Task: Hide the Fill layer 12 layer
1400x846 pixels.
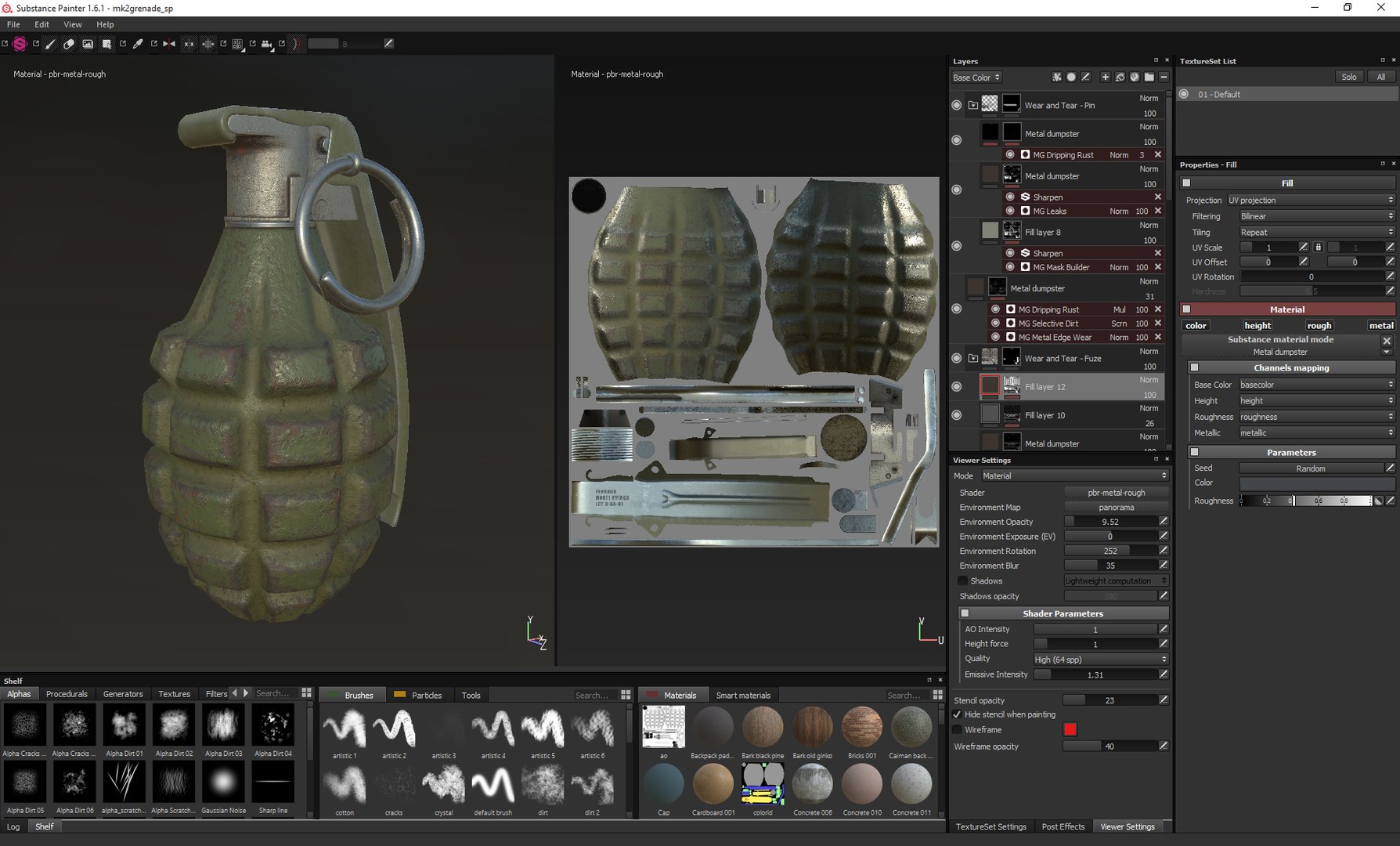Action: (957, 387)
